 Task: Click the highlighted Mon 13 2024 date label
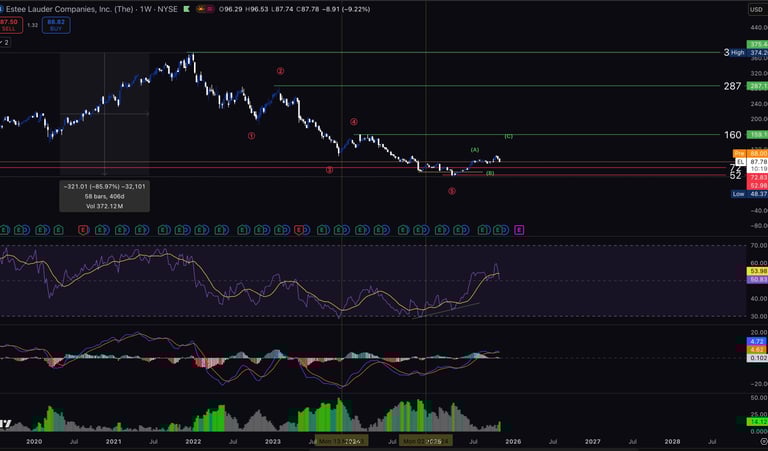[x=341, y=441]
